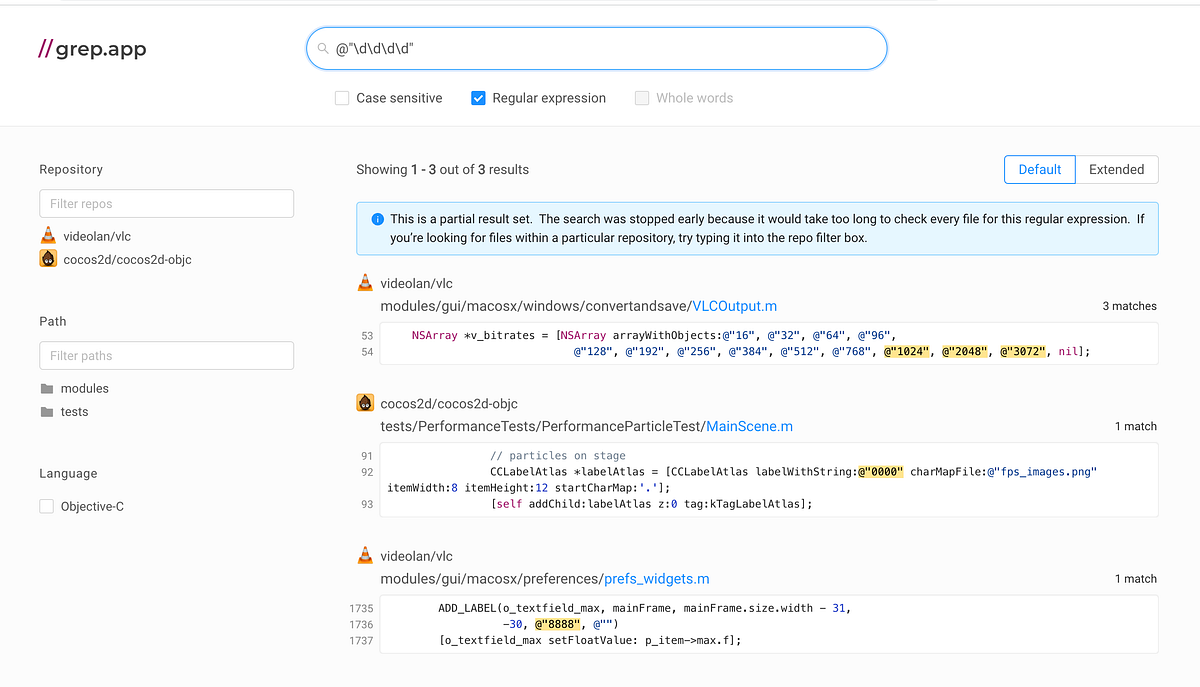The height and width of the screenshot is (687, 1200).
Task: Switch to the Extended results view
Action: click(1116, 169)
